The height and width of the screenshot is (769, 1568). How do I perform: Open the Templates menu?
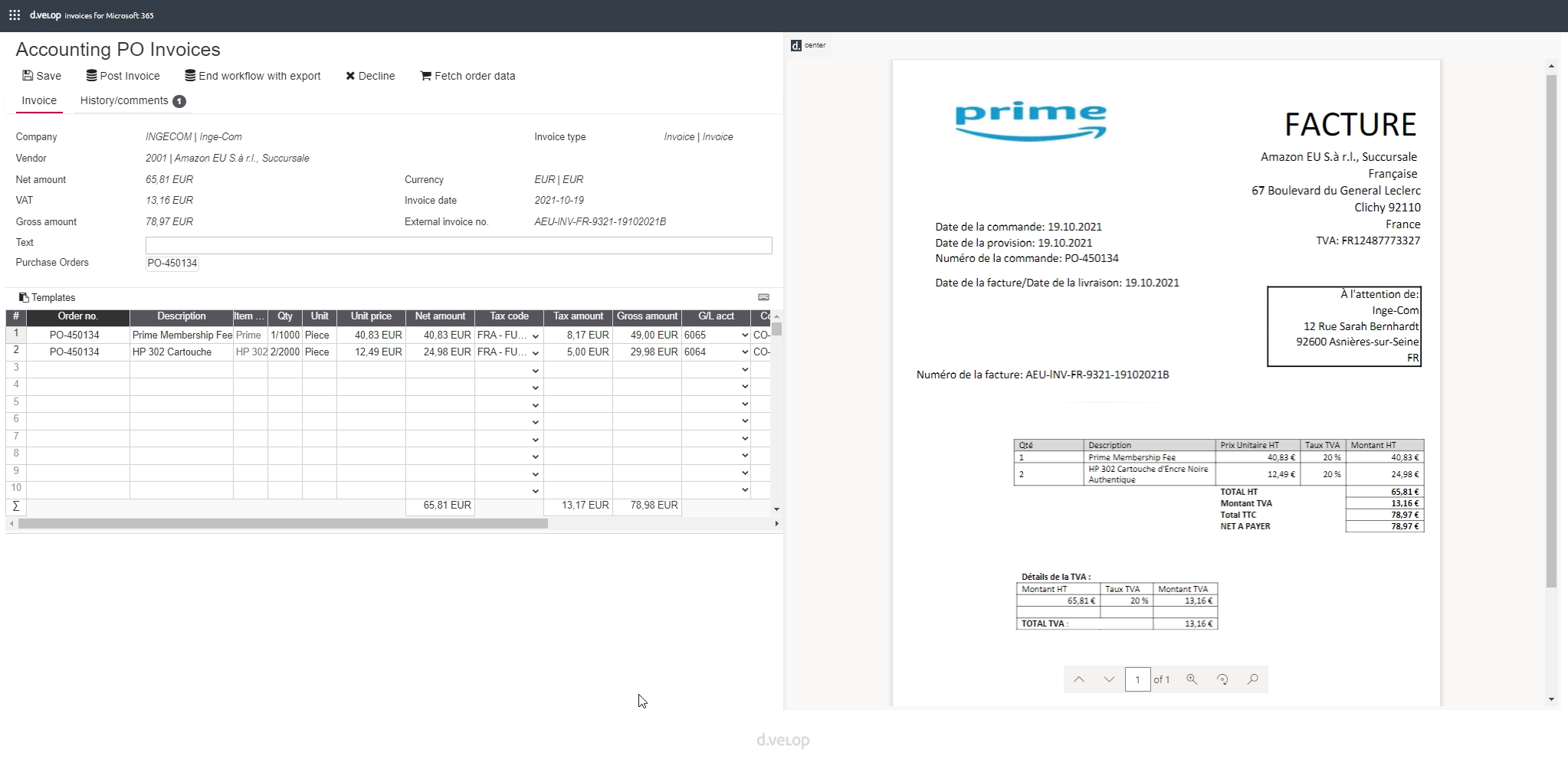click(47, 297)
